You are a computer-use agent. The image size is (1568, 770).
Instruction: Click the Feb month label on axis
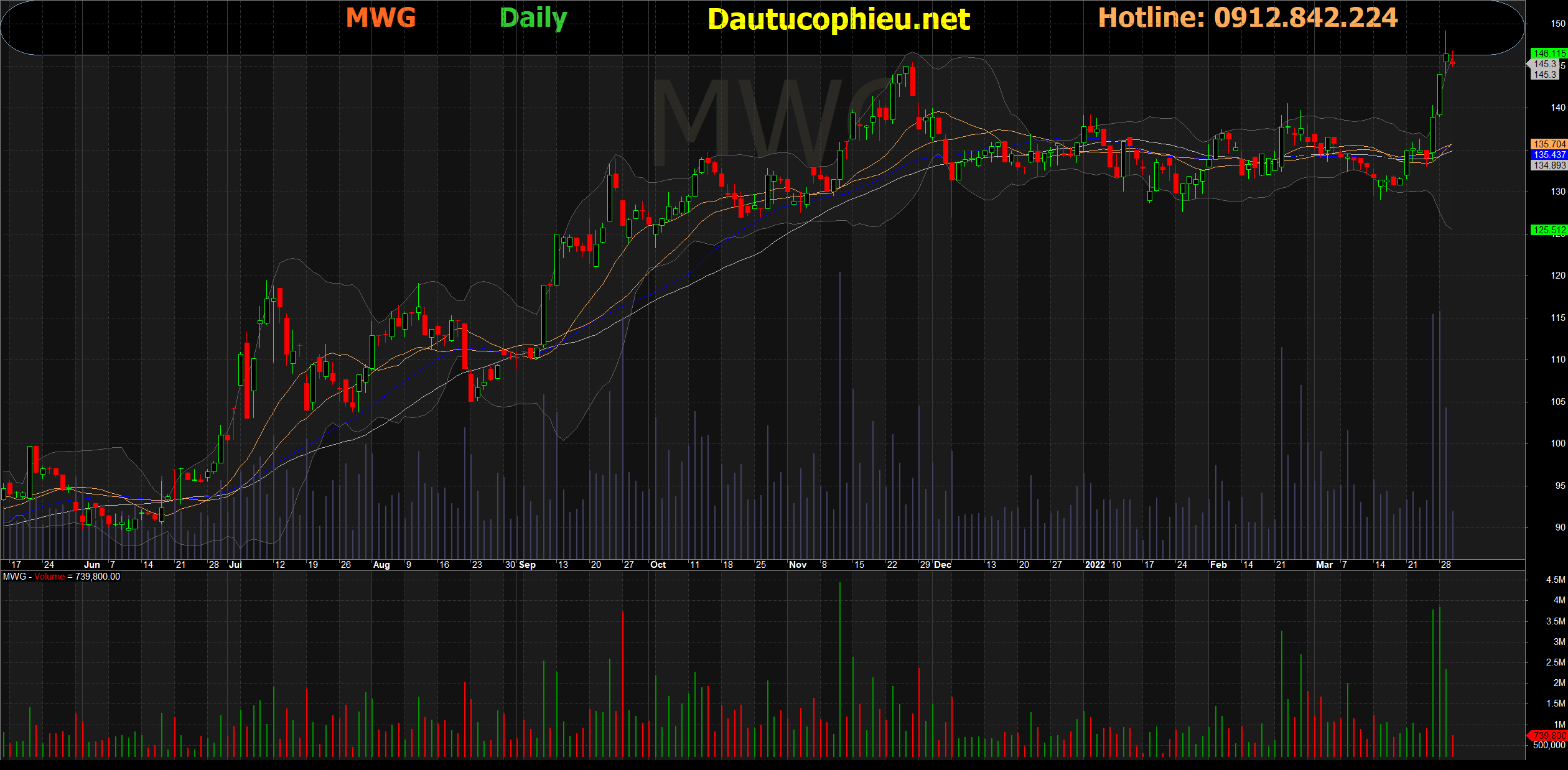click(1218, 565)
